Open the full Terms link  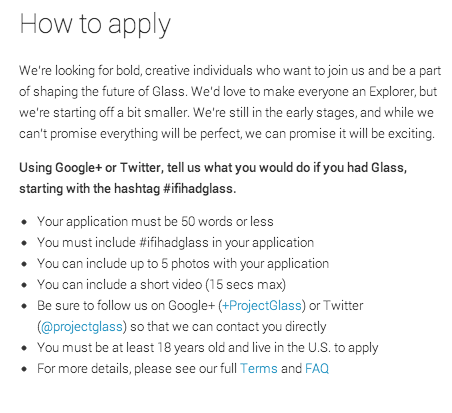click(x=259, y=369)
